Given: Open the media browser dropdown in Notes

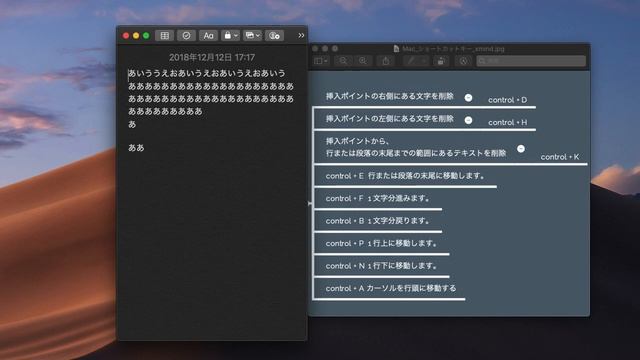Looking at the screenshot, I should 252,36.
